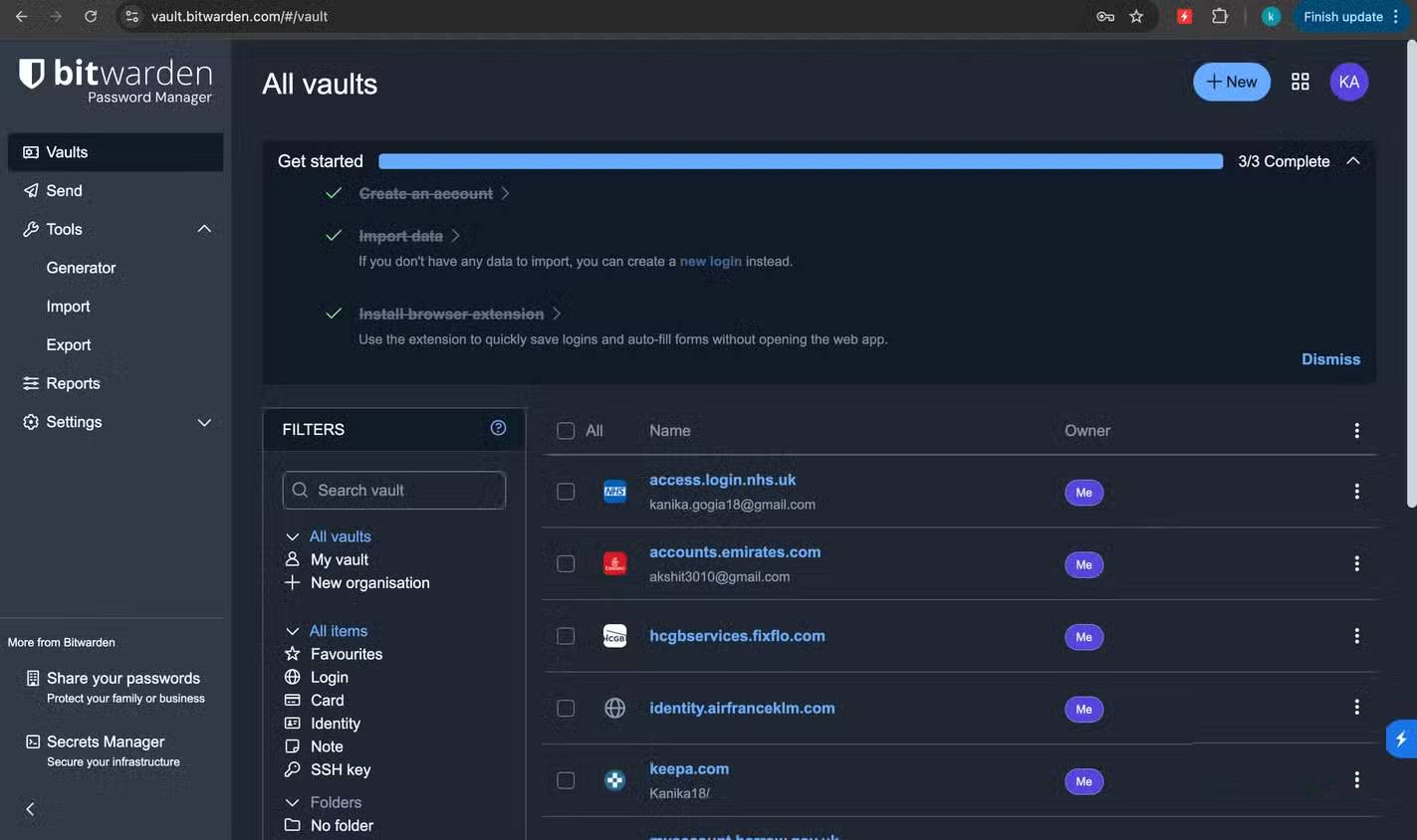
Task: Toggle the select All checkbox
Action: pos(566,431)
